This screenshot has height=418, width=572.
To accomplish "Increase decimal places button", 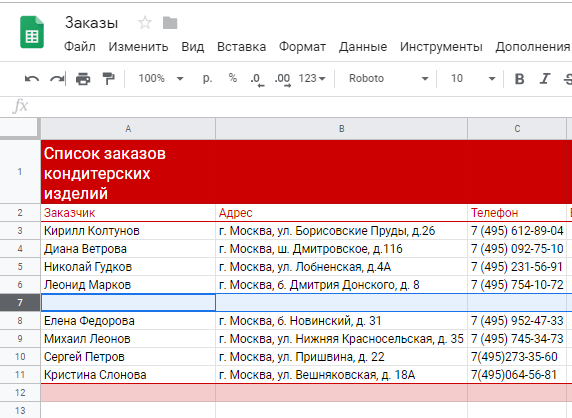I will (x=283, y=79).
